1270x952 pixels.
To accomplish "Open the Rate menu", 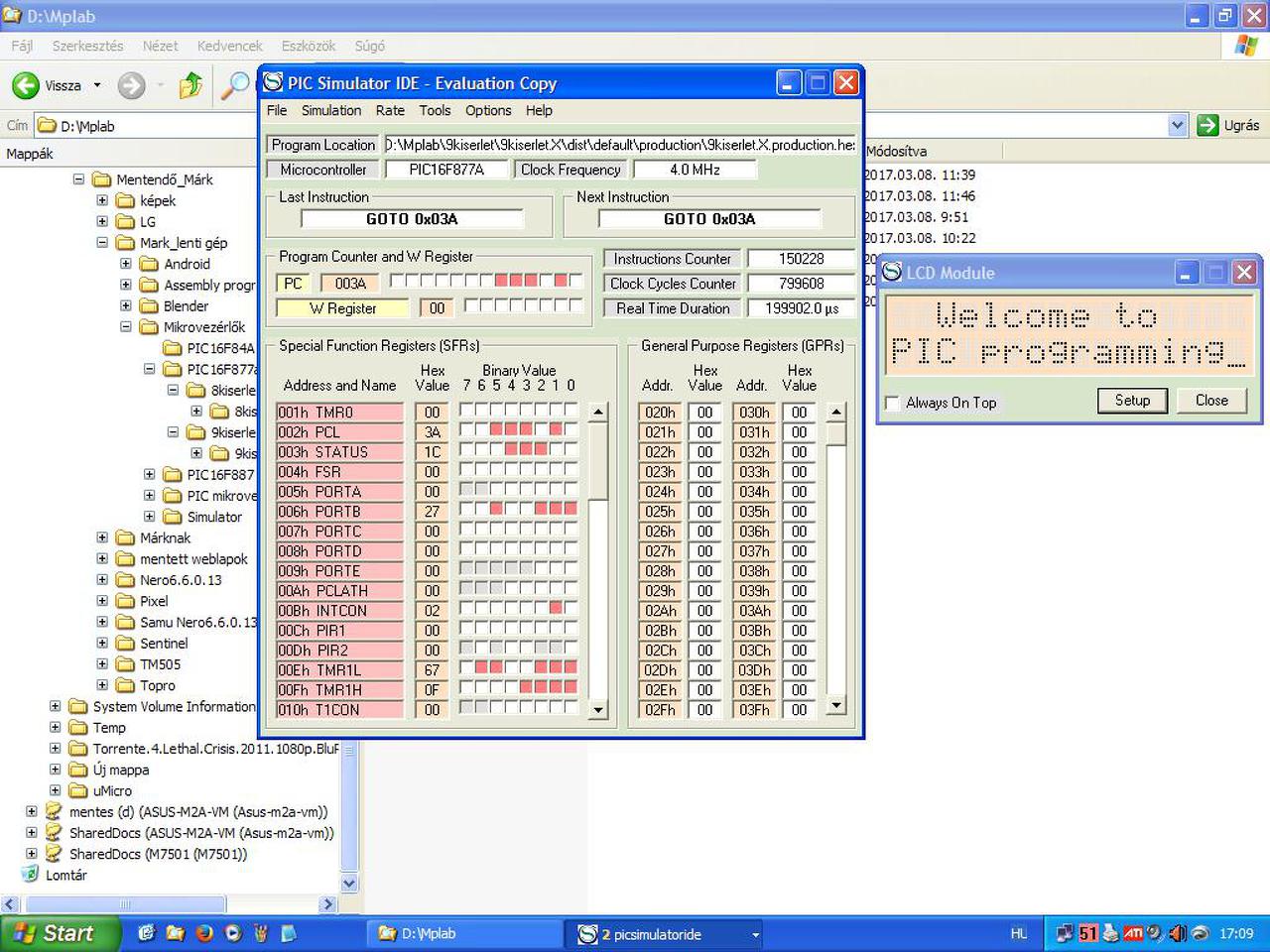I will point(390,111).
